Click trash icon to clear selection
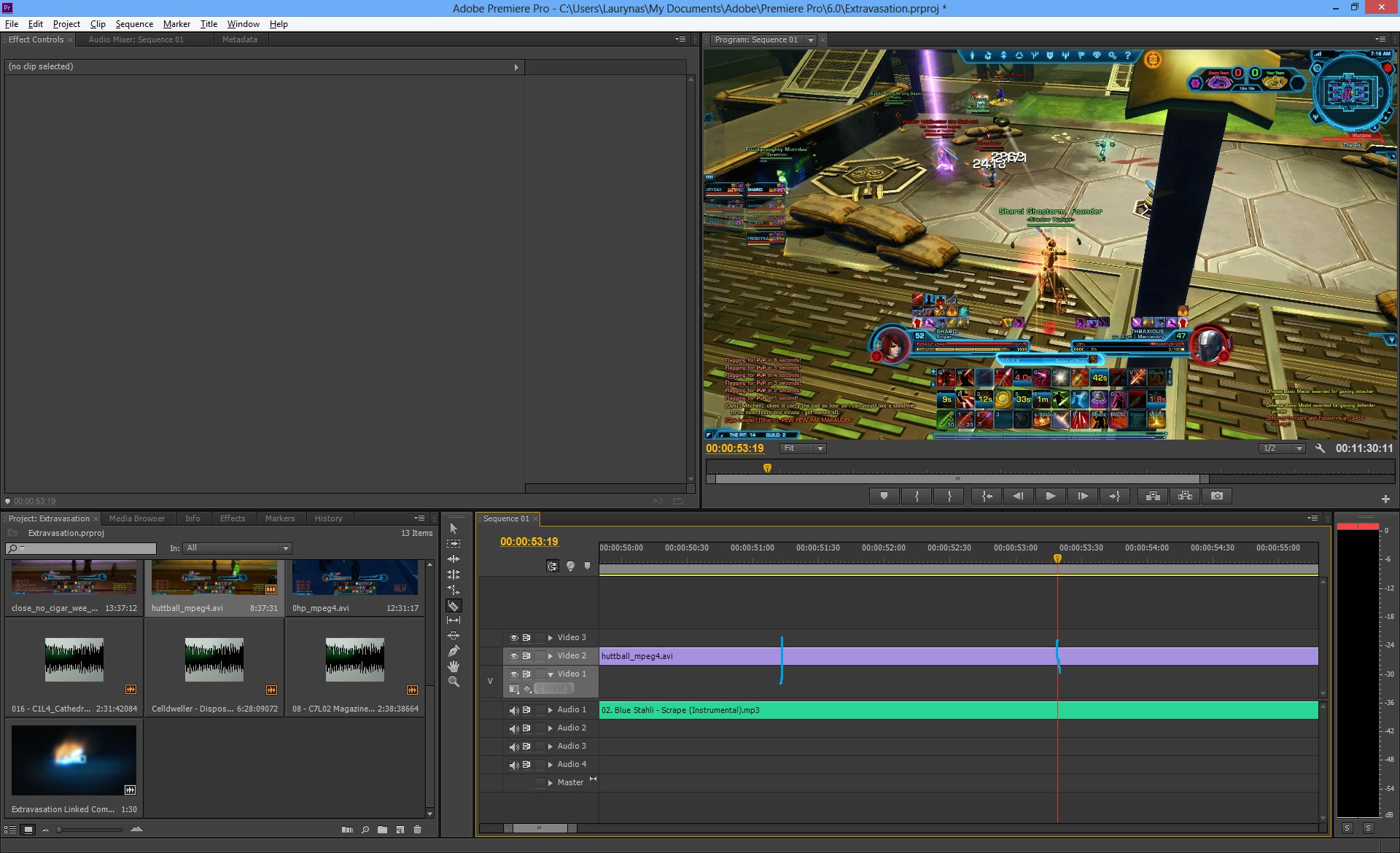The image size is (1400, 853). tap(417, 830)
